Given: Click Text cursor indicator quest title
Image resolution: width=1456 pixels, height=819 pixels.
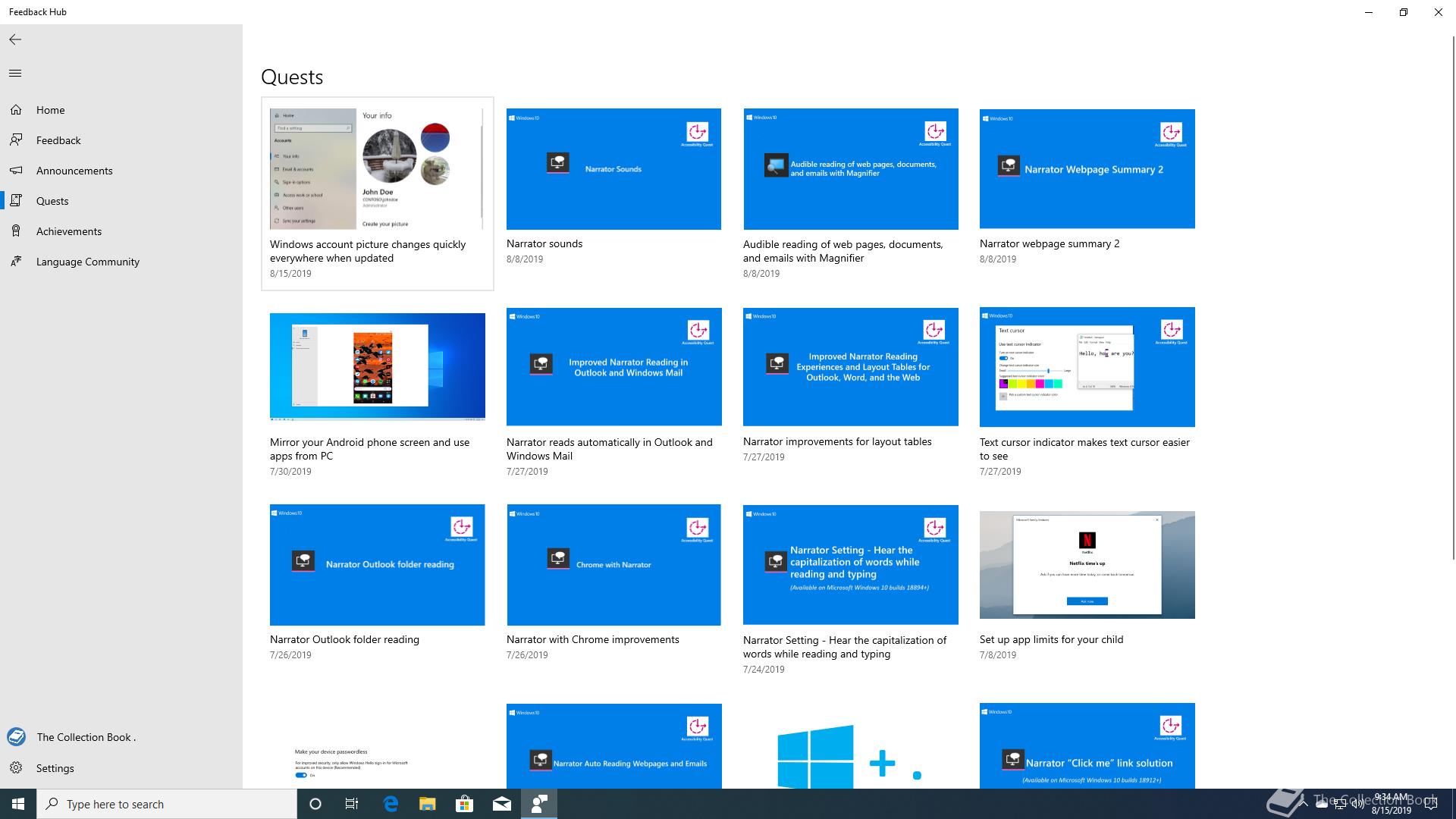Looking at the screenshot, I should coord(1084,449).
